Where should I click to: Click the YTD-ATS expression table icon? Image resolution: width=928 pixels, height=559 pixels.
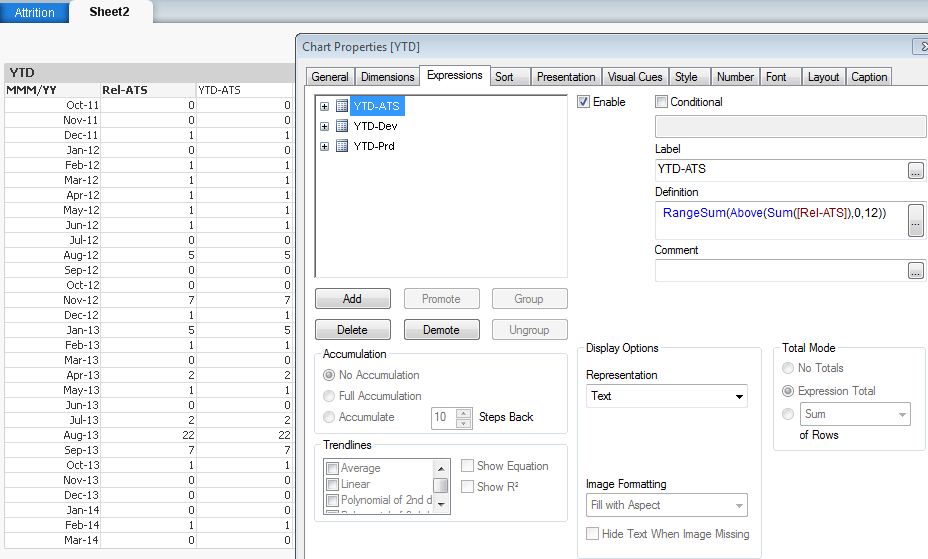point(341,106)
